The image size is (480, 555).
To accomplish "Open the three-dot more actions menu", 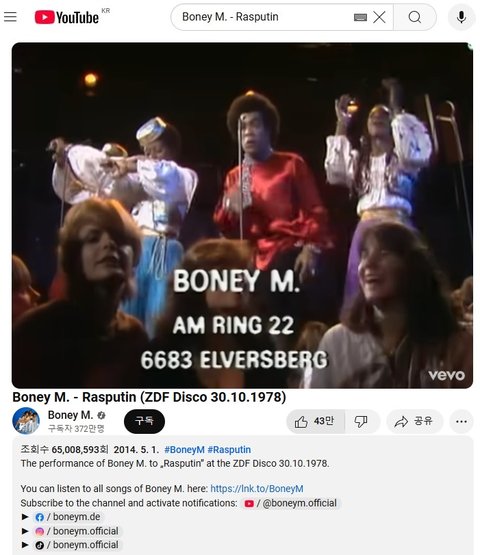I will pos(461,421).
